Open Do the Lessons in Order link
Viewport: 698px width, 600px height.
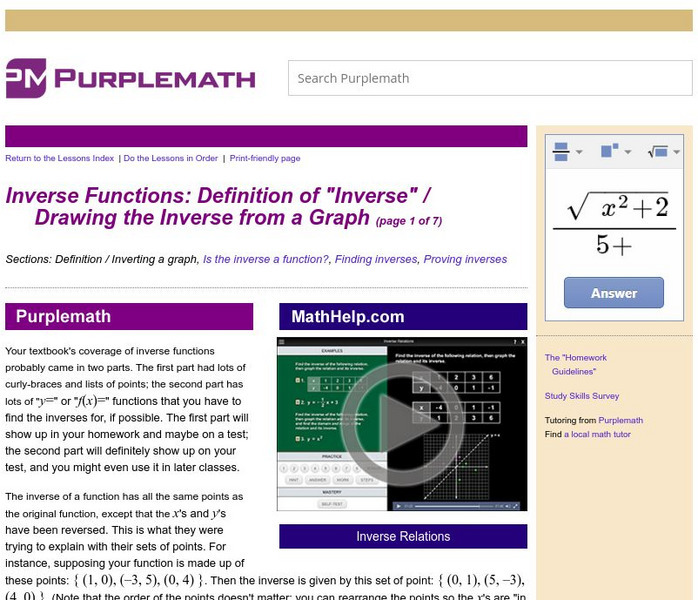[x=170, y=158]
